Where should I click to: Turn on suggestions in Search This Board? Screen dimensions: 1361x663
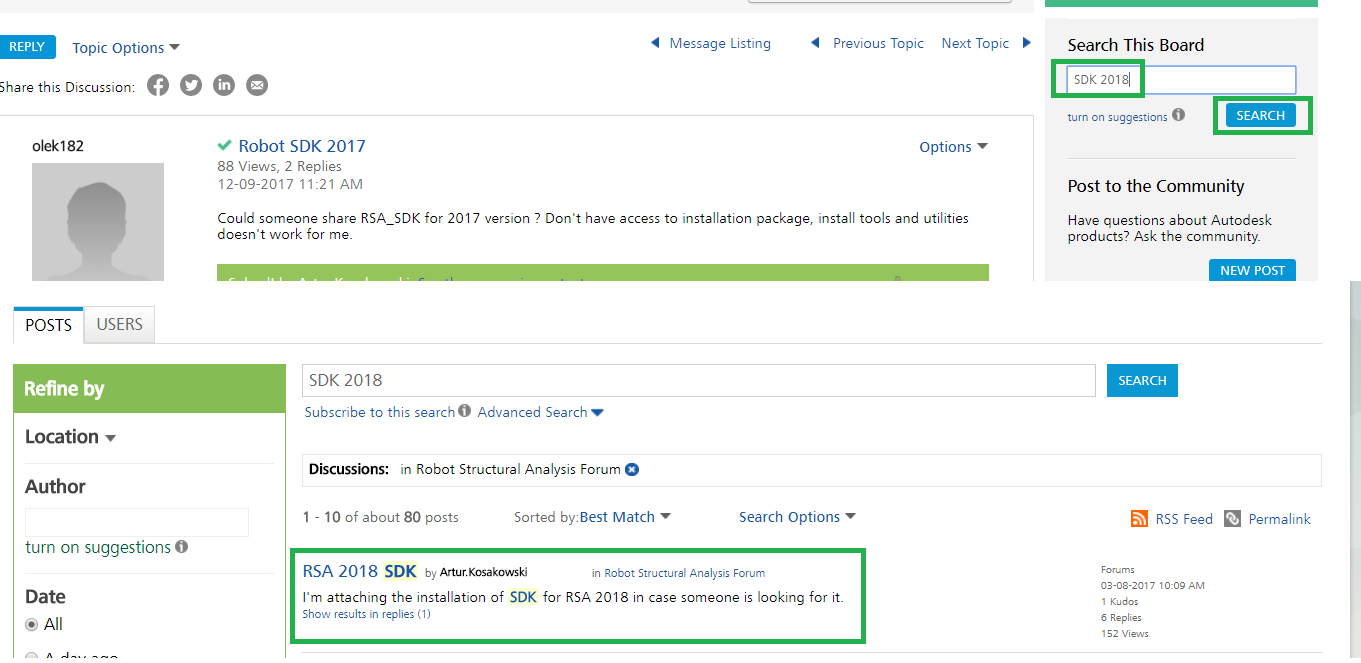pos(1117,117)
